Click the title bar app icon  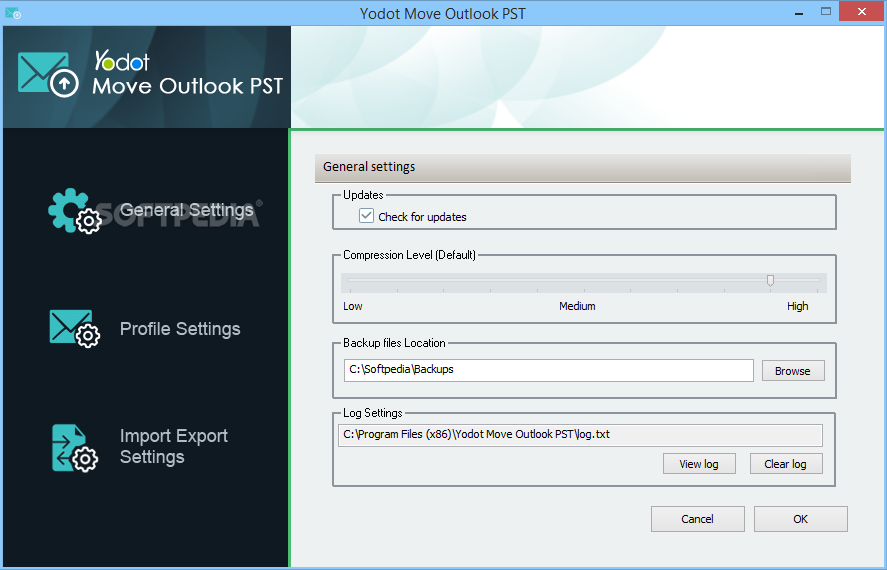coord(12,12)
